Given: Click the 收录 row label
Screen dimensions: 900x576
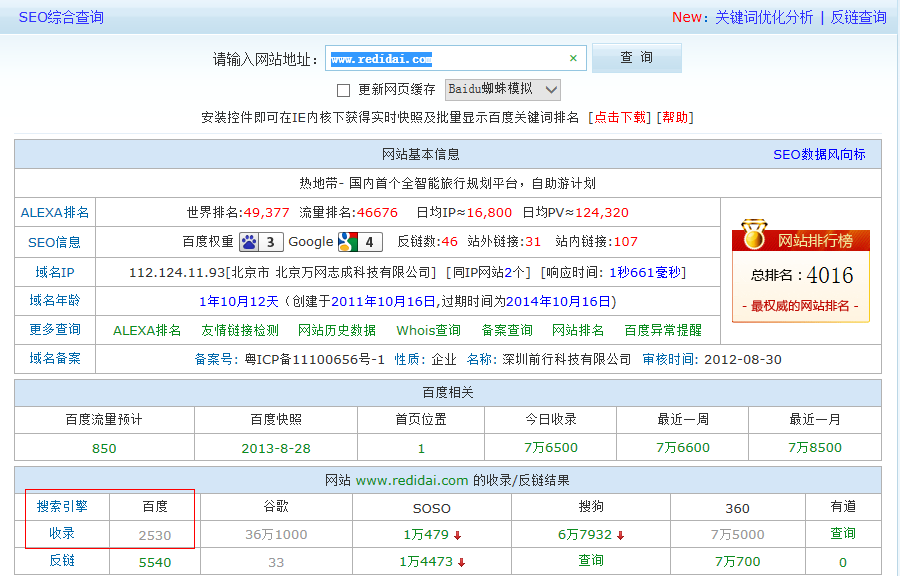Looking at the screenshot, I should tap(62, 534).
